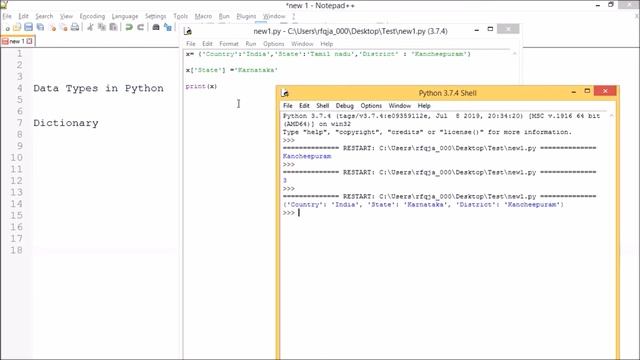Viewport: 640px width, 360px height.
Task: Click the 'Dictionary' text on line 7
Action: 66,123
